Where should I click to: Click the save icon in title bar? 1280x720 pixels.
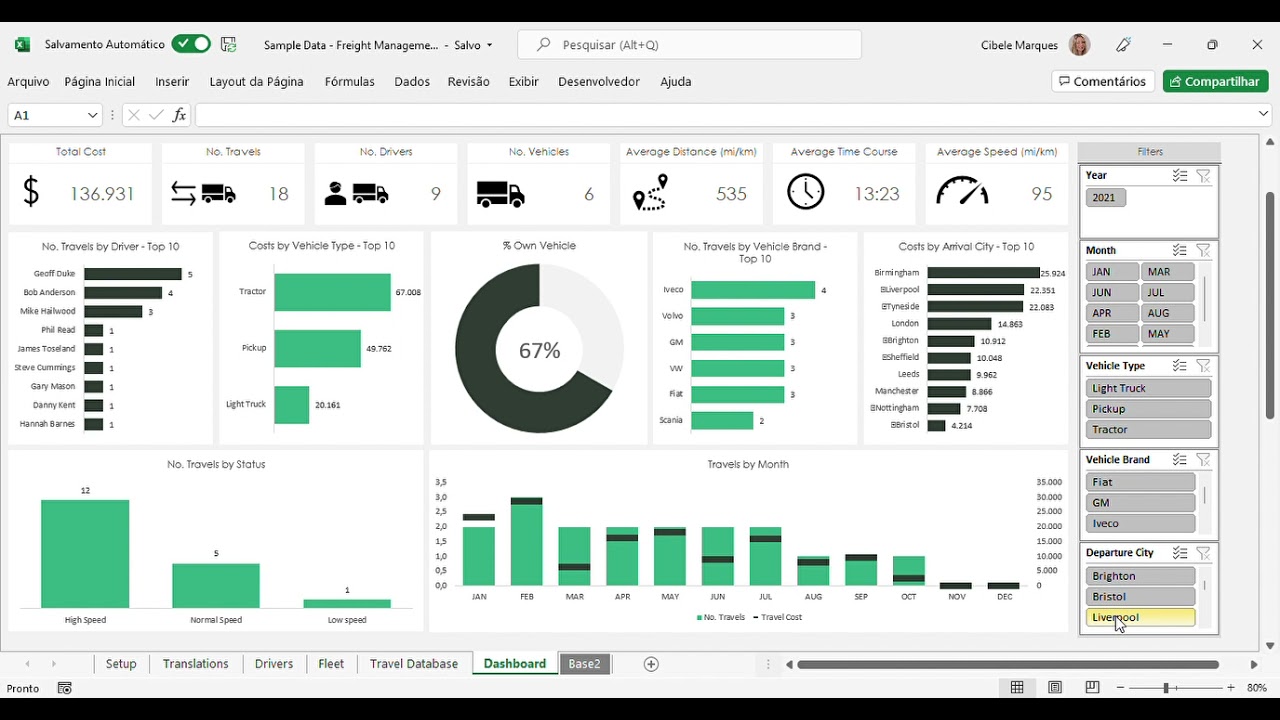click(229, 44)
